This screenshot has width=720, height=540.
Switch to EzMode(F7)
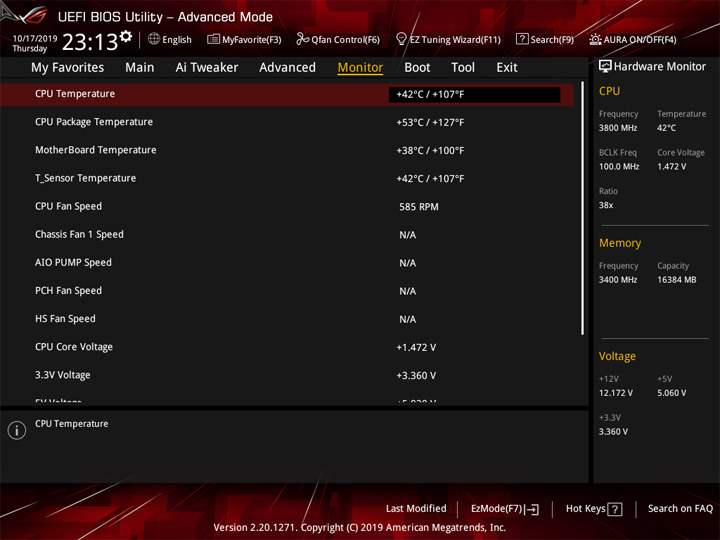pyautogui.click(x=505, y=509)
